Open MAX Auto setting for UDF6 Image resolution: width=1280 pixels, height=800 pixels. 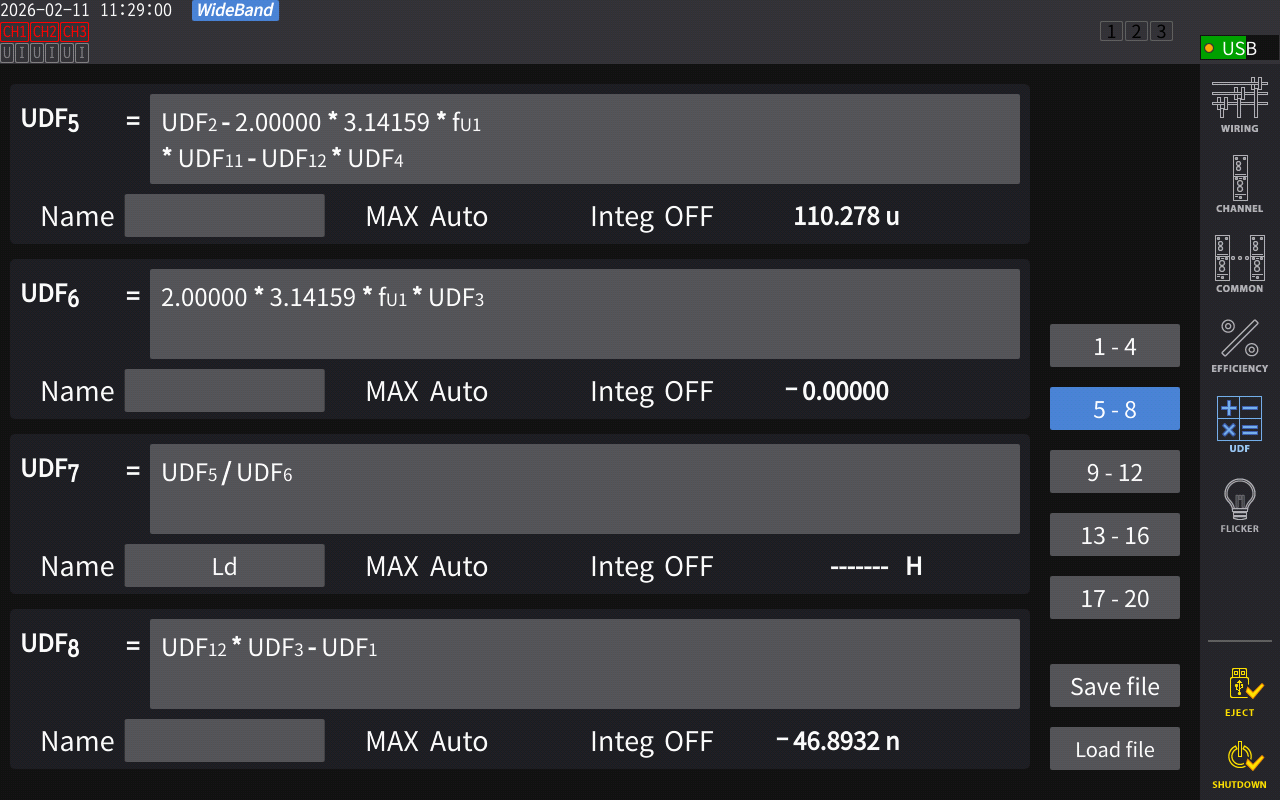[427, 391]
